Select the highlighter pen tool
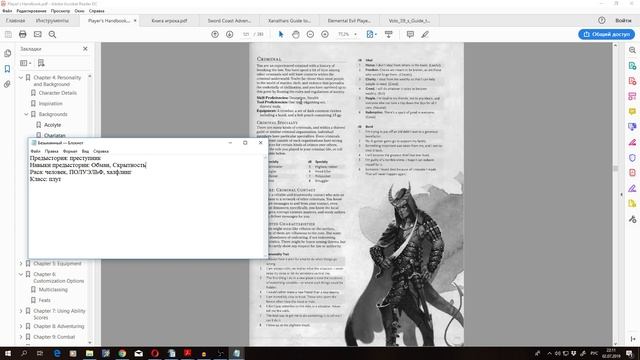The image size is (640, 360). (425, 34)
